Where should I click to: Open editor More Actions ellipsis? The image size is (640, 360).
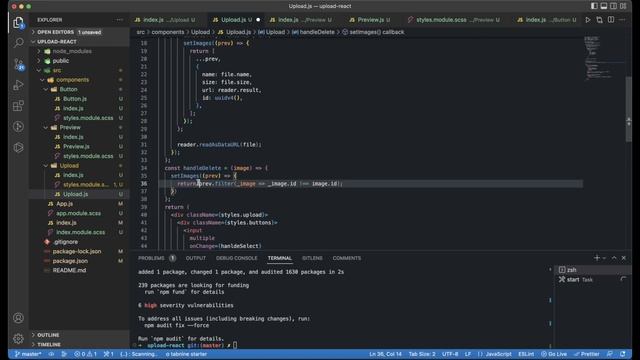click(622, 20)
